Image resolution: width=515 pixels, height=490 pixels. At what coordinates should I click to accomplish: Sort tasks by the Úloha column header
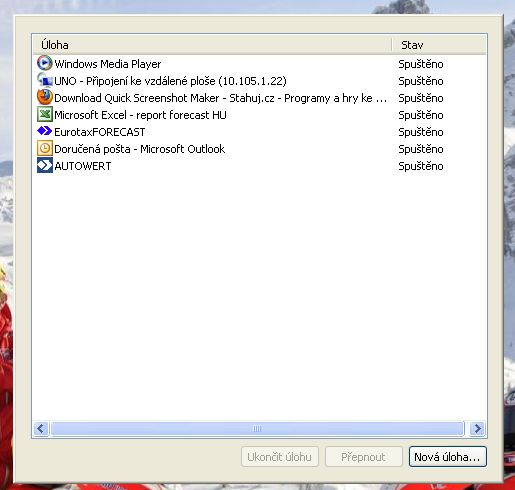point(212,45)
